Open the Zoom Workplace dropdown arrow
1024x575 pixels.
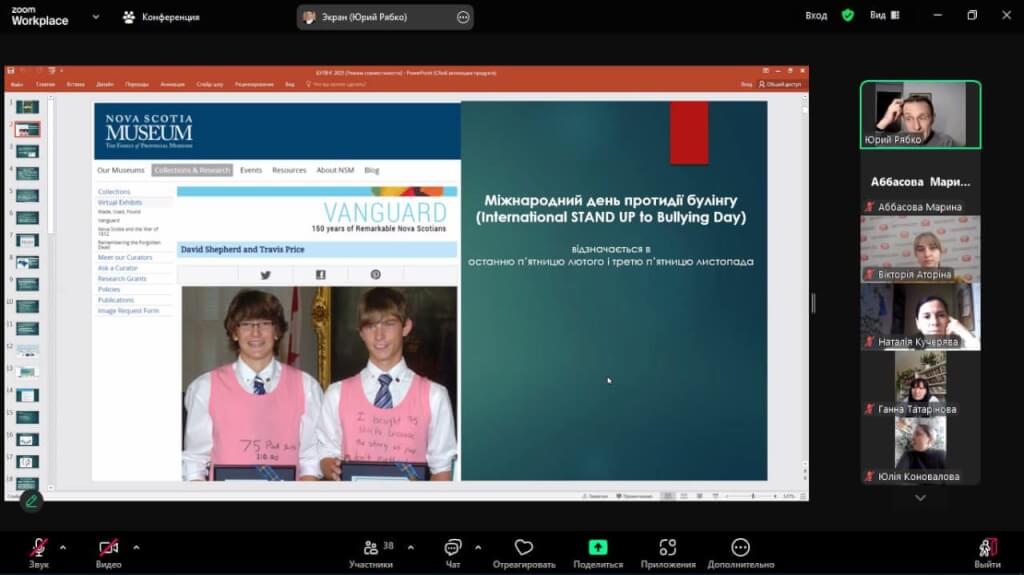coord(96,17)
